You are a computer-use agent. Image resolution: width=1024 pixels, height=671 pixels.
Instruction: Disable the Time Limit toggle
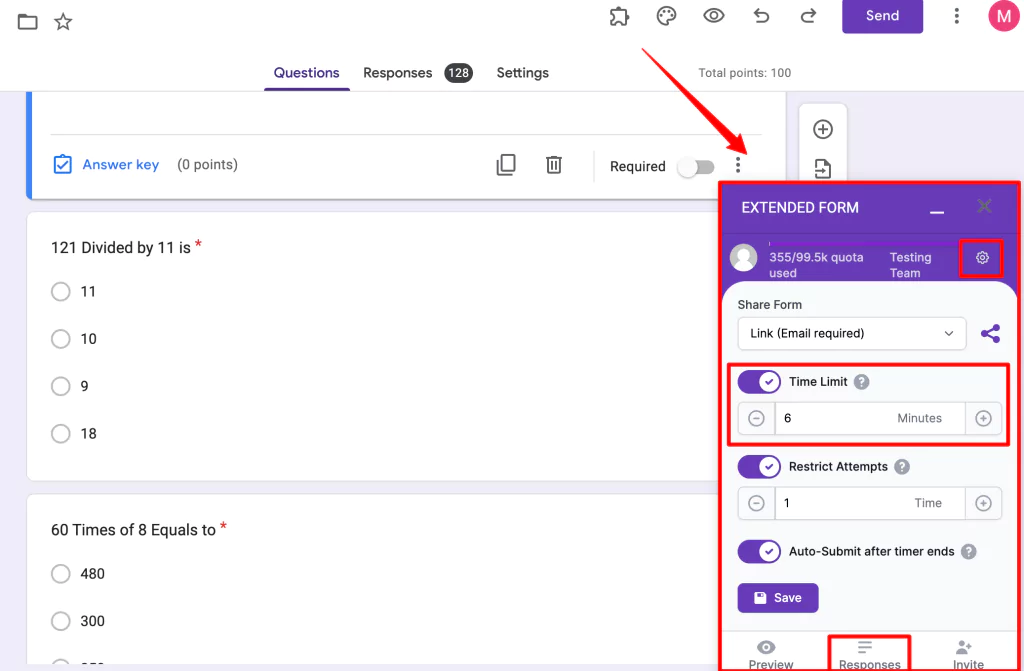coord(759,381)
